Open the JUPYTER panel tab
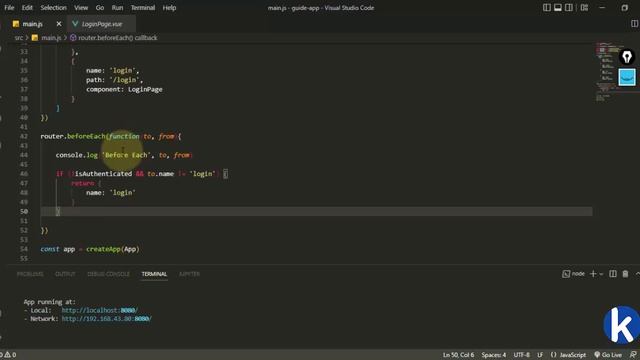 [x=189, y=274]
